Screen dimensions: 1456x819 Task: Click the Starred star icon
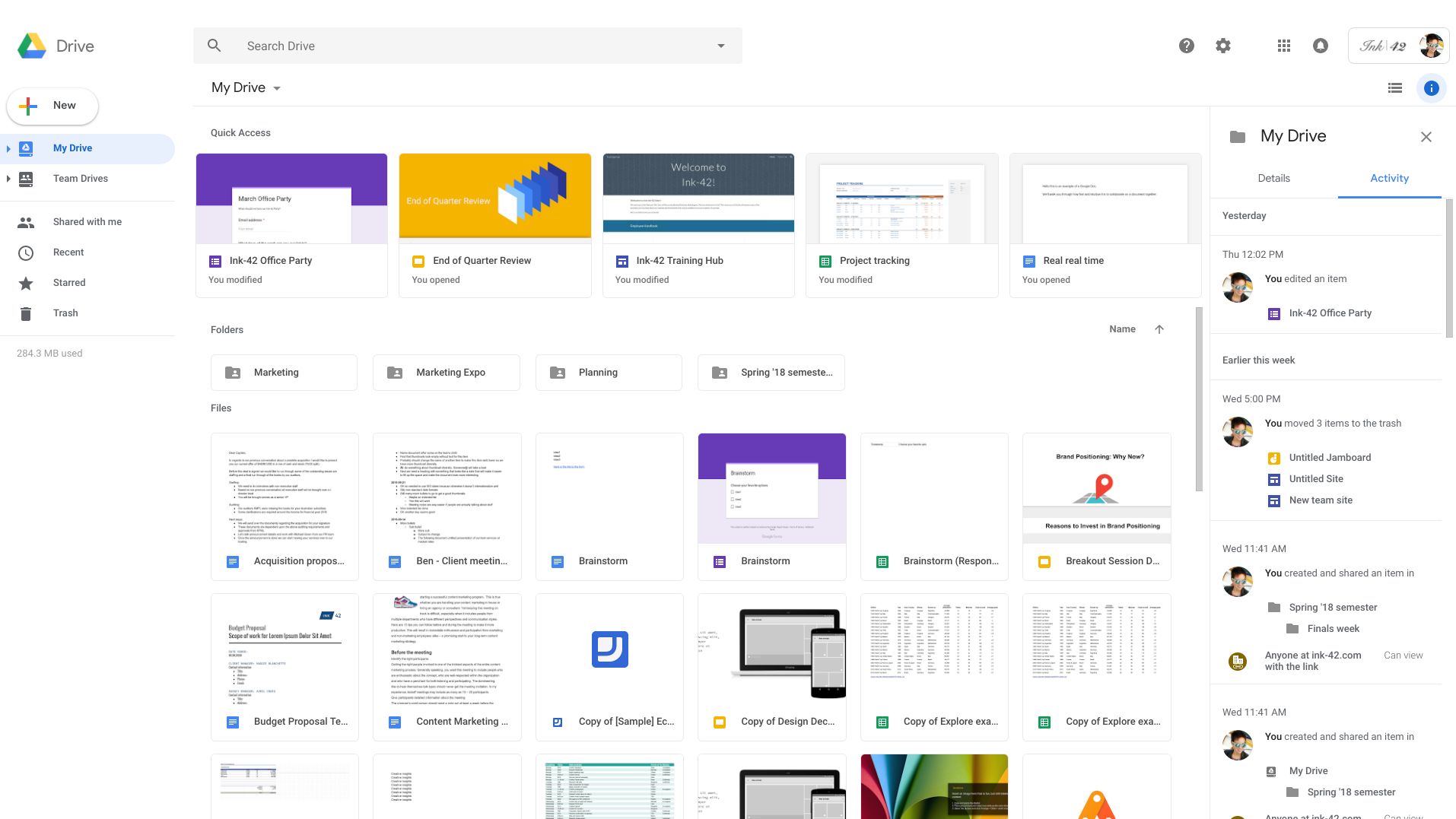pos(26,283)
